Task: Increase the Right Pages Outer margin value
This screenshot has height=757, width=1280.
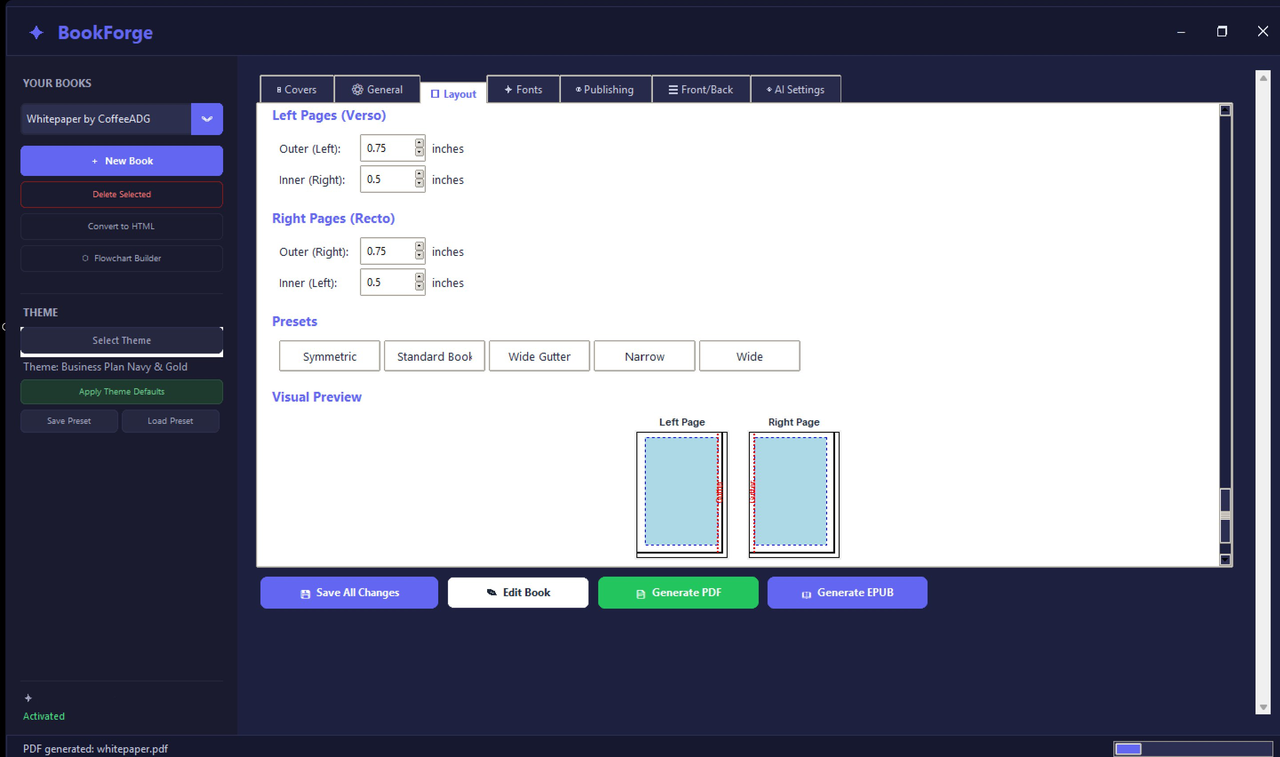Action: pos(419,246)
